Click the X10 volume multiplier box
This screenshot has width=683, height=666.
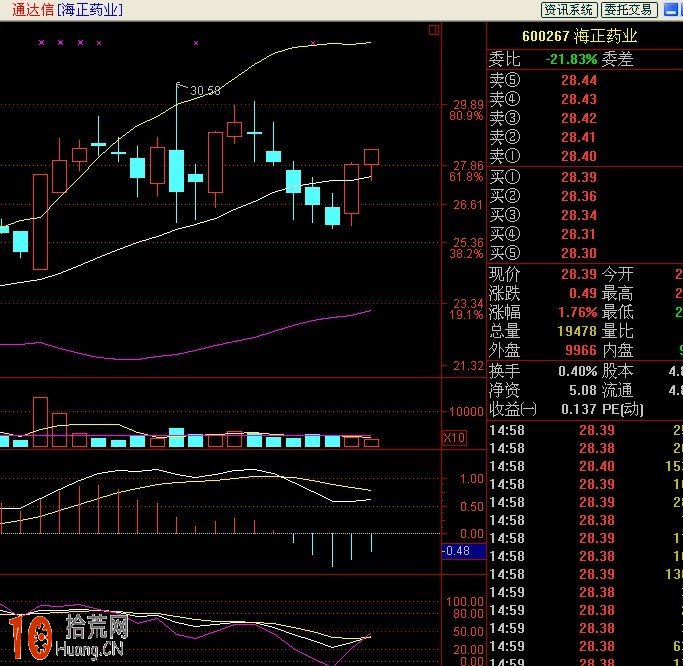pos(454,437)
